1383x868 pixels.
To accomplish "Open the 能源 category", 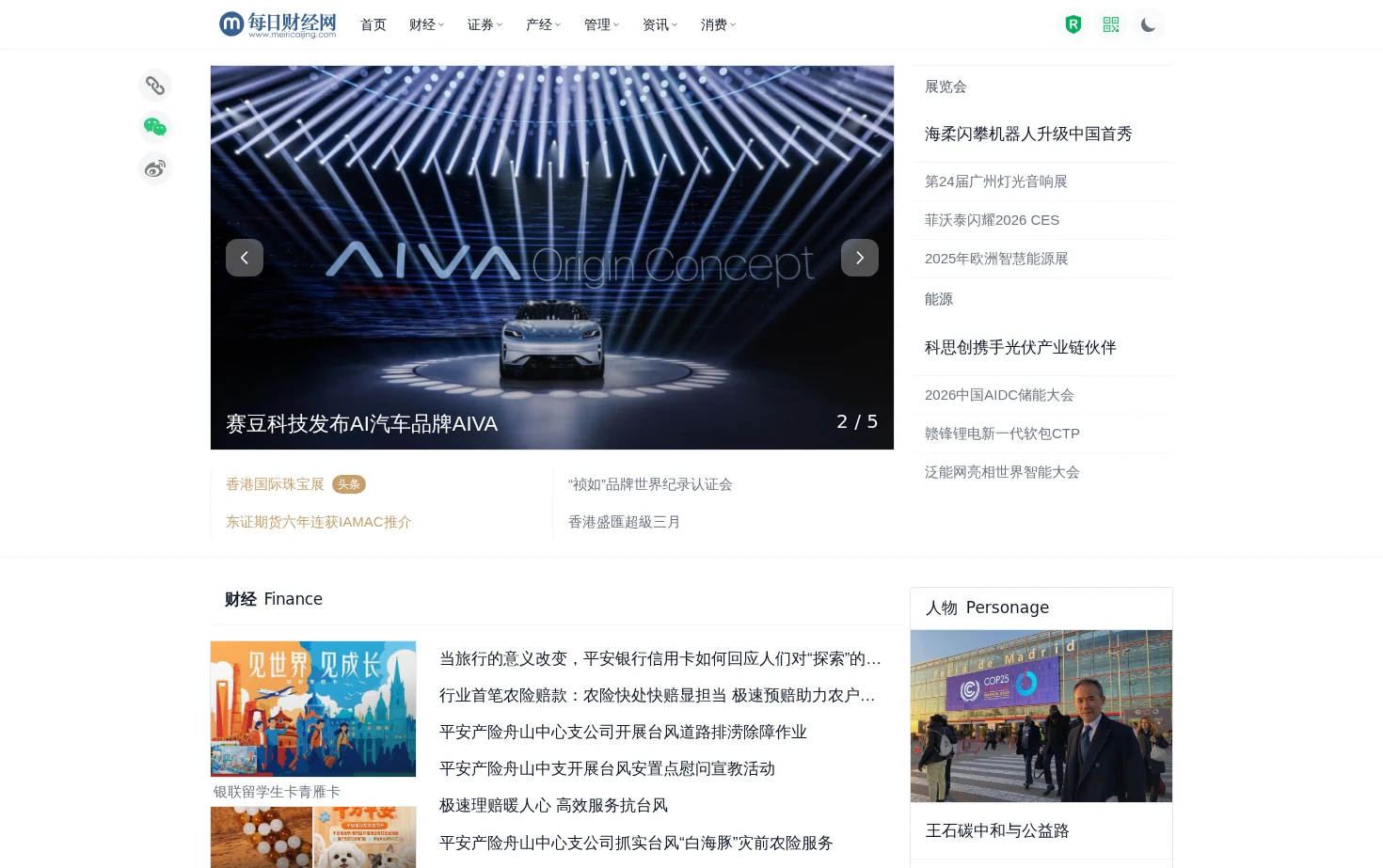I will pyautogui.click(x=939, y=299).
